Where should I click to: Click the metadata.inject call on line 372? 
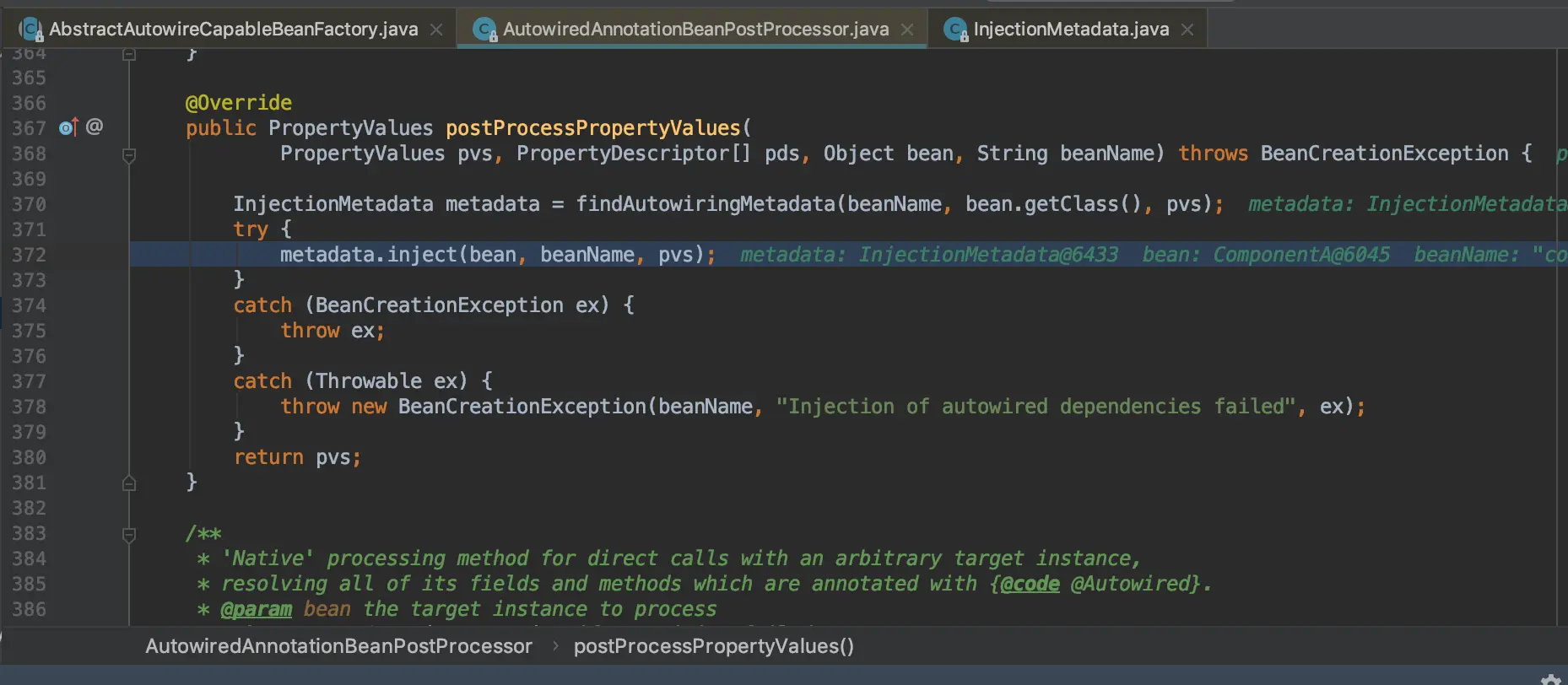[368, 255]
